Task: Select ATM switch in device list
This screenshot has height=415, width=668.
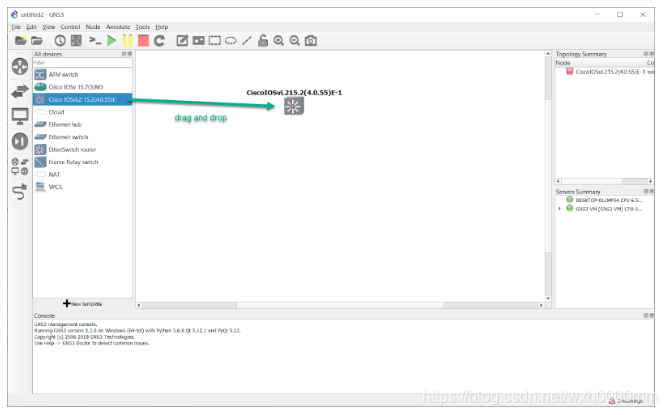Action: click(83, 75)
